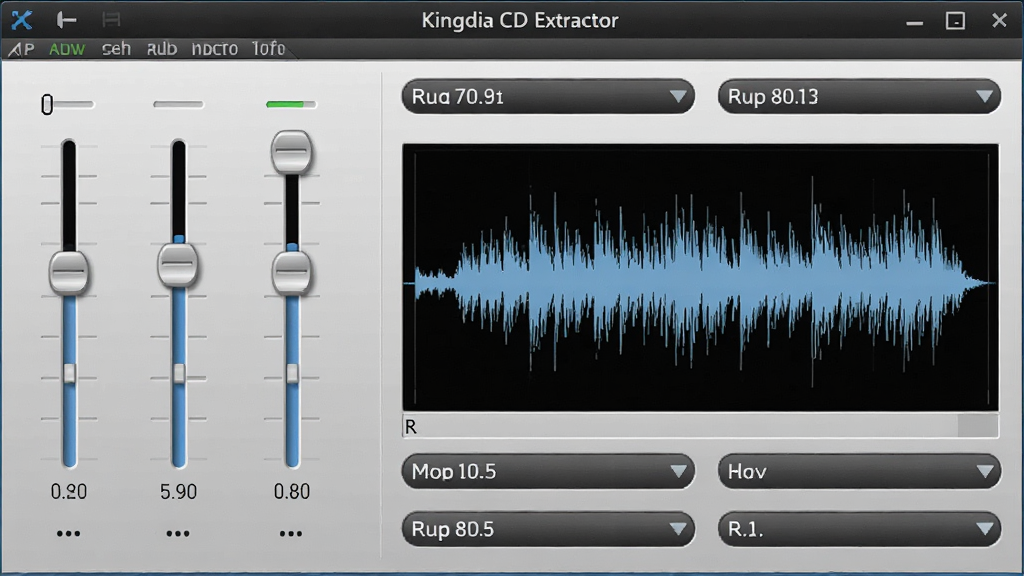Open the Rup 80.5 dropdown
Viewport: 1024px width, 576px height.
click(548, 529)
